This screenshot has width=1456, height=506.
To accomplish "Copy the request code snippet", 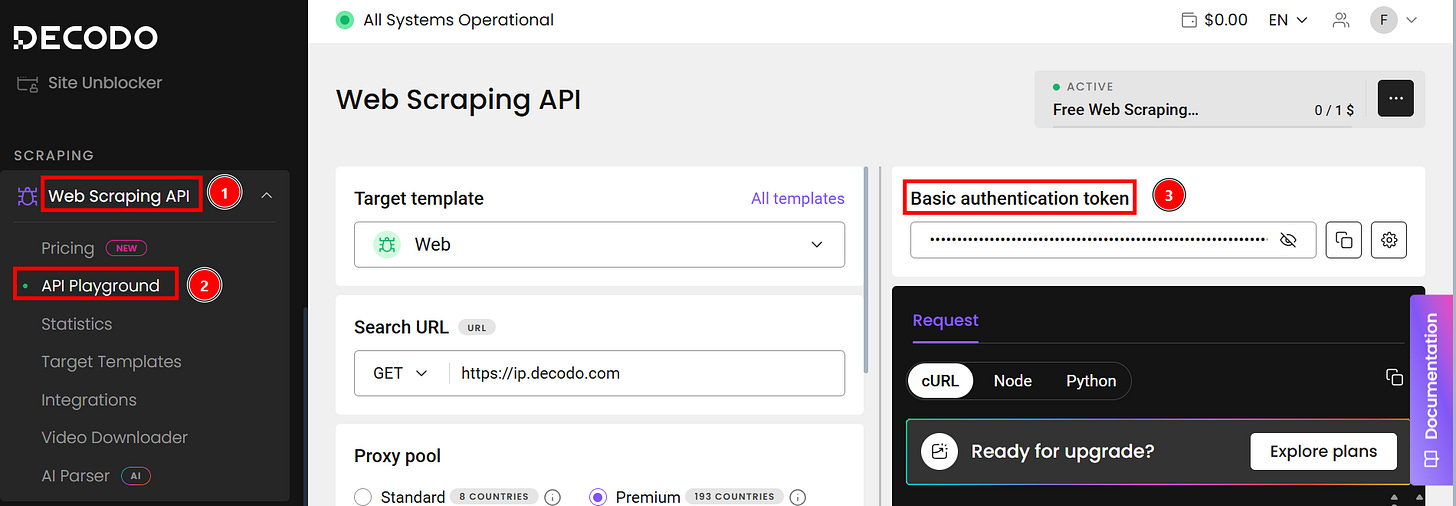I will 1395,377.
